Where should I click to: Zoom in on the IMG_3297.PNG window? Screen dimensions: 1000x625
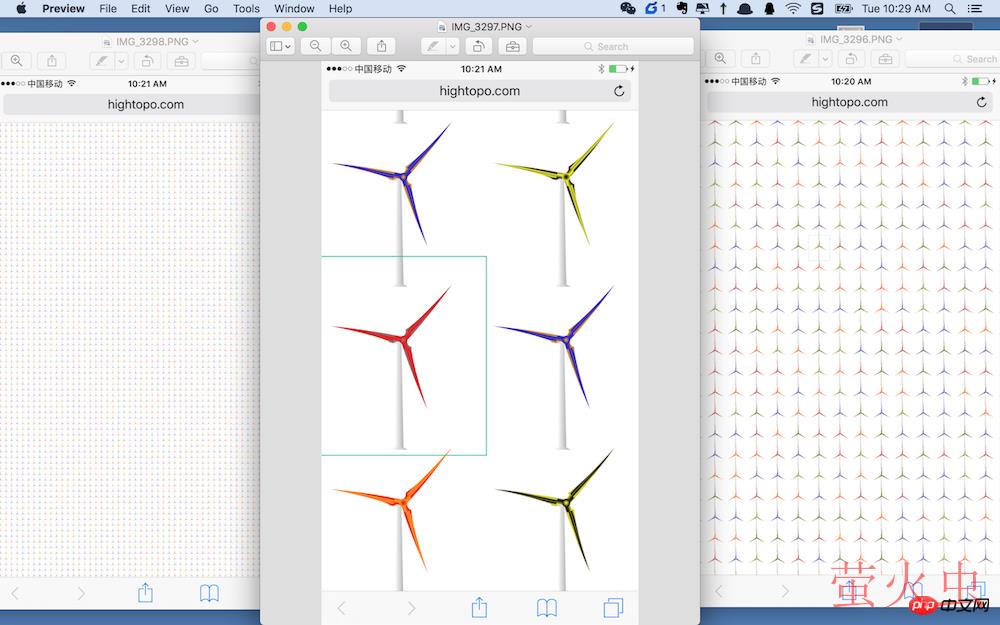click(x=346, y=46)
